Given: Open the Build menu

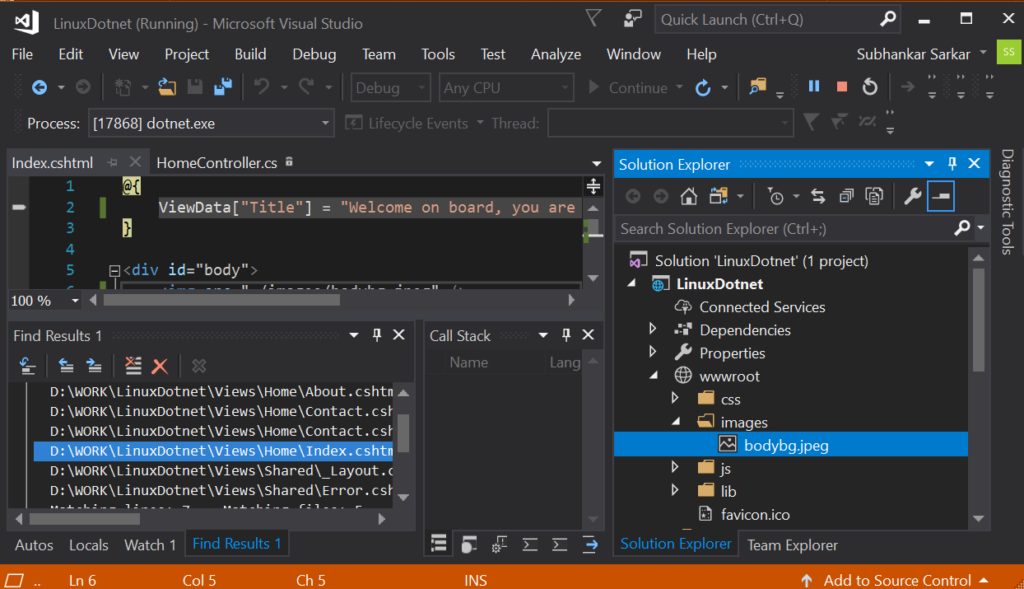Looking at the screenshot, I should [x=250, y=54].
